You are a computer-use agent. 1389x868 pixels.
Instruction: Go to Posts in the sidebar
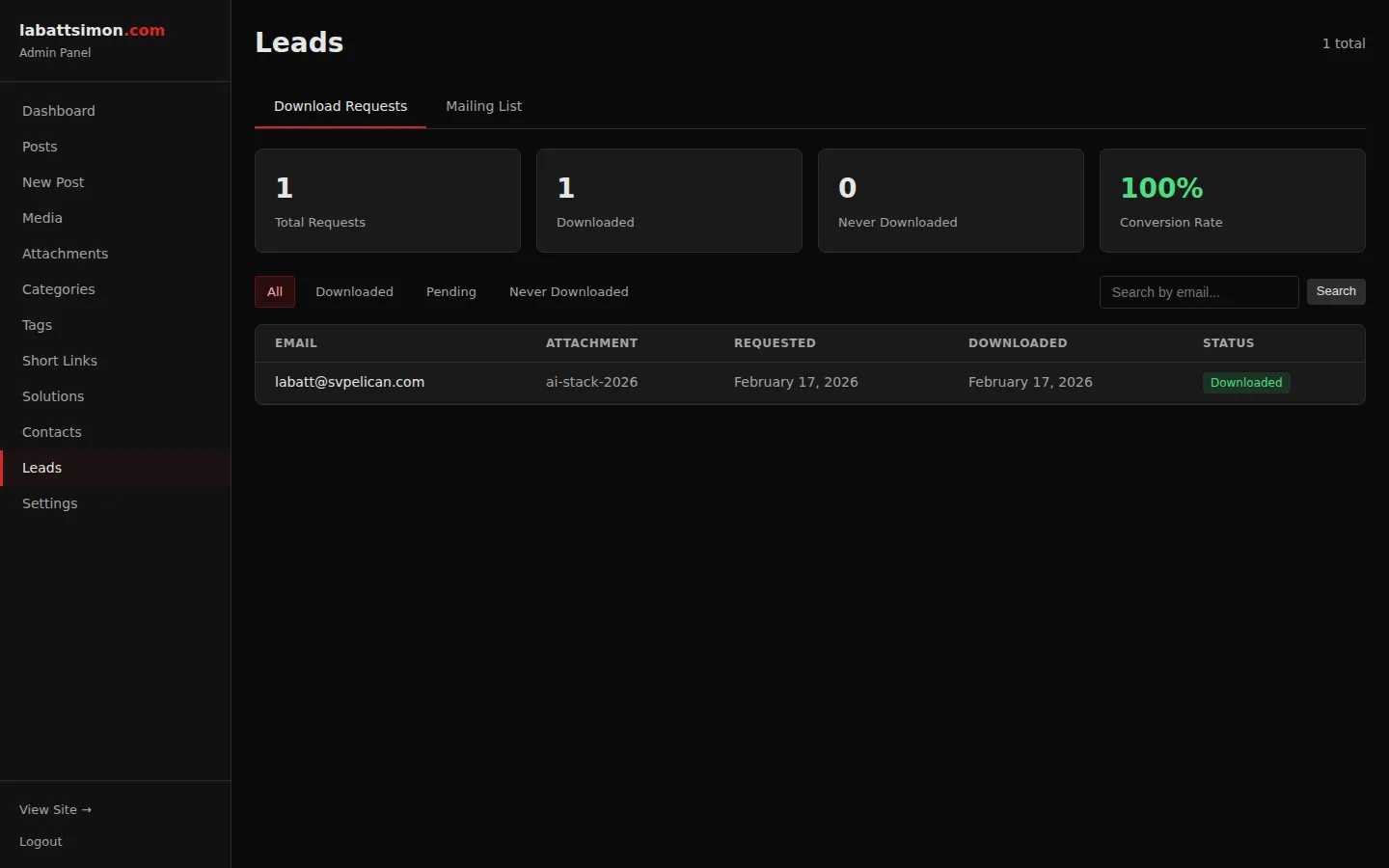pos(40,147)
